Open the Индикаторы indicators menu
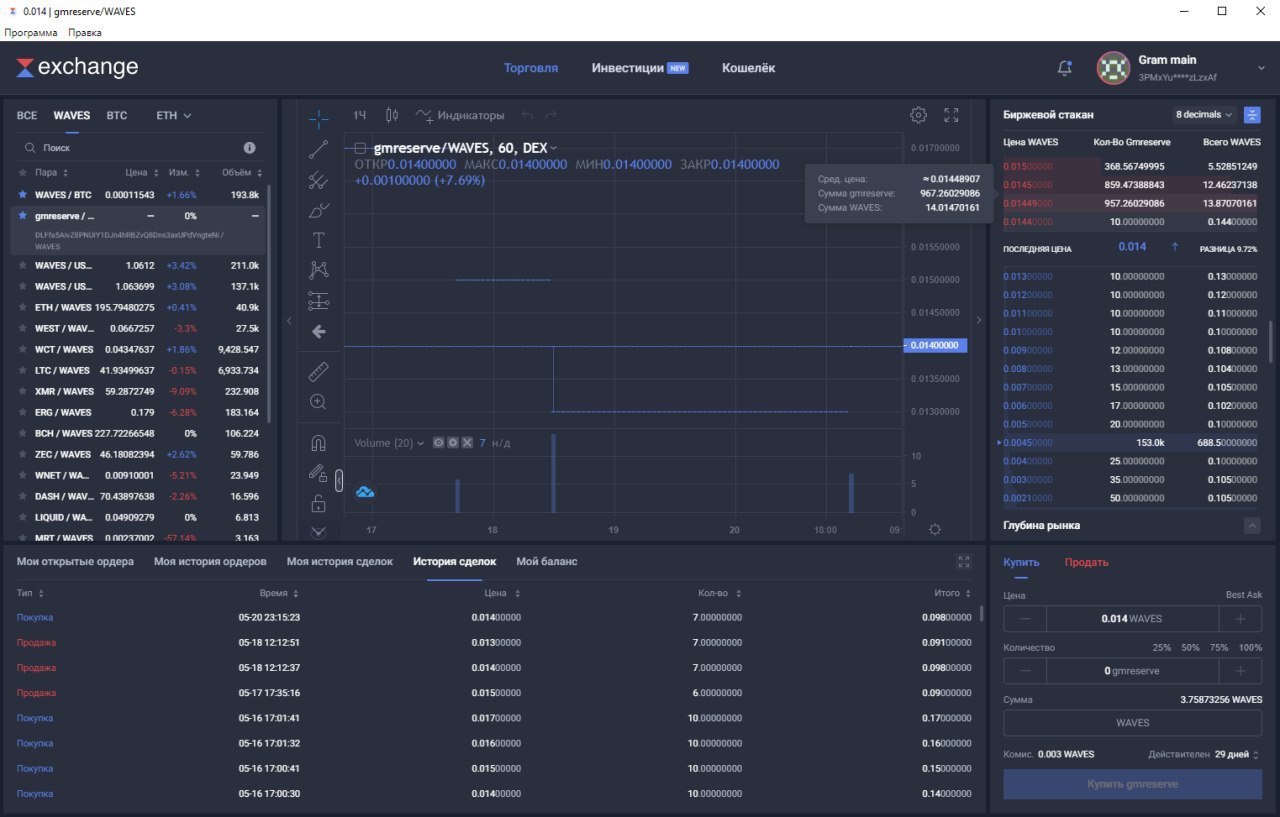 click(x=460, y=115)
